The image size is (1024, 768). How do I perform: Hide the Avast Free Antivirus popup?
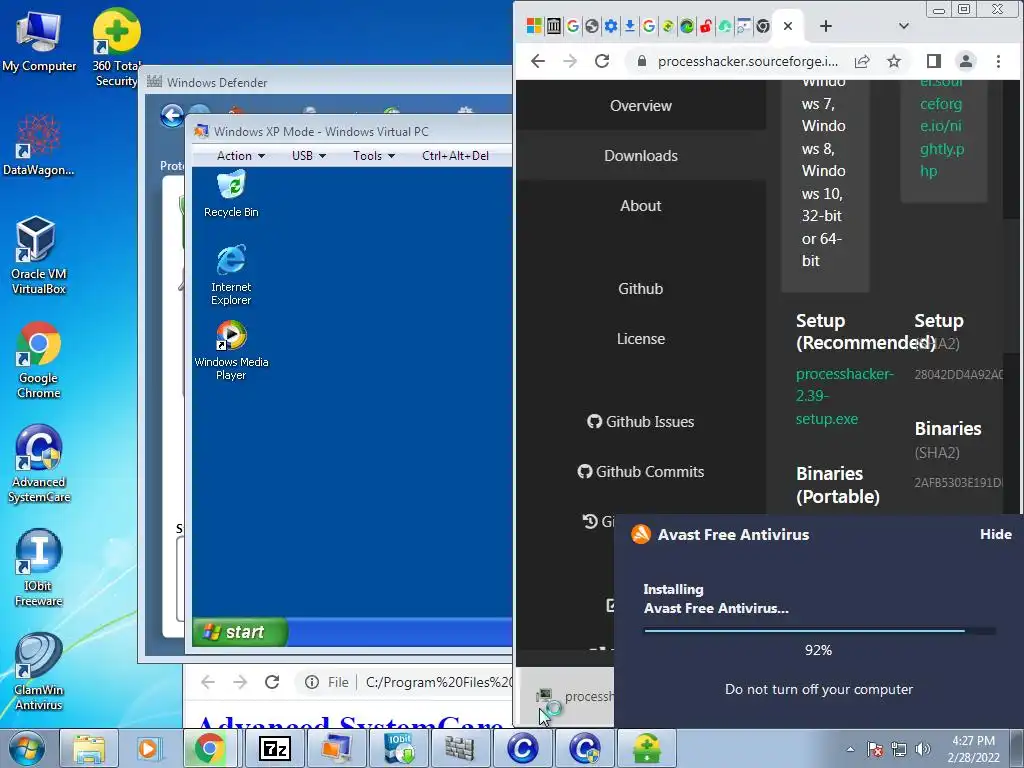995,534
